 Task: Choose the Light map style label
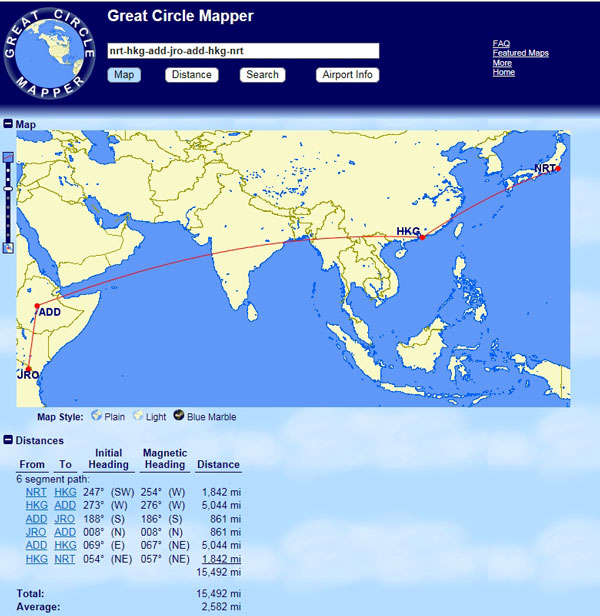156,417
